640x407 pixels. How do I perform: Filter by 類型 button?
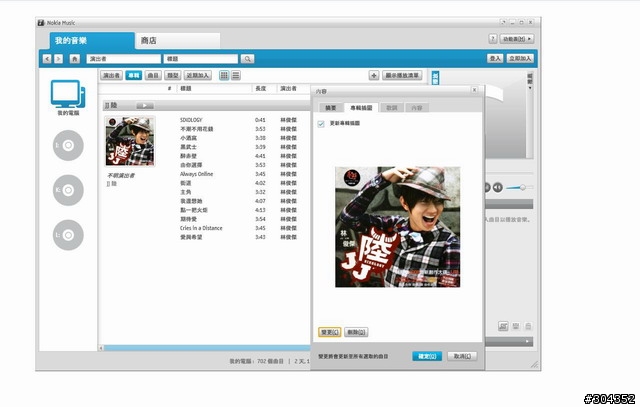(x=173, y=75)
